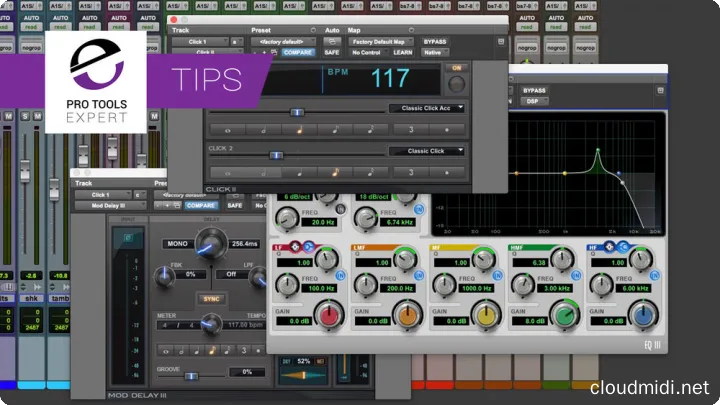Click the green HMF gain knob
Screen dimensions: 720x405
pos(565,317)
